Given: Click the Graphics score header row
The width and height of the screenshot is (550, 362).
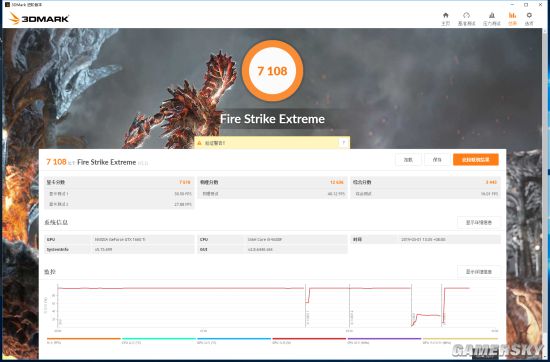Looking at the screenshot, I should click(119, 182).
